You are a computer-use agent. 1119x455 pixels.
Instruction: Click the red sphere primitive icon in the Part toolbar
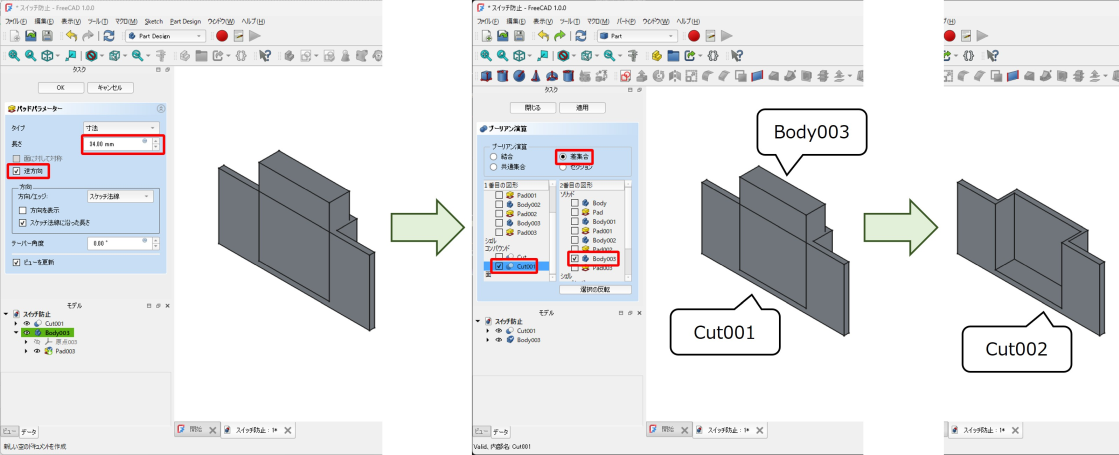pyautogui.click(x=518, y=76)
